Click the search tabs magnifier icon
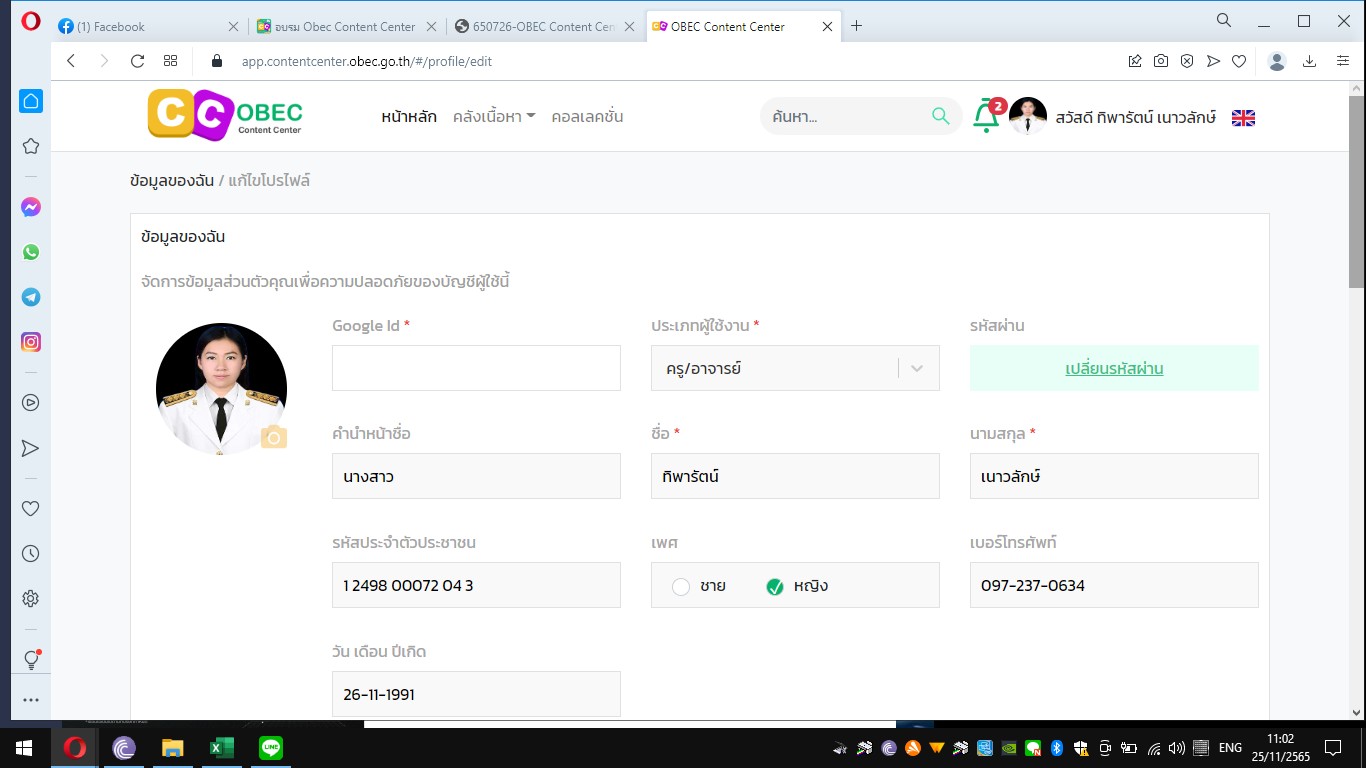 coord(1224,20)
